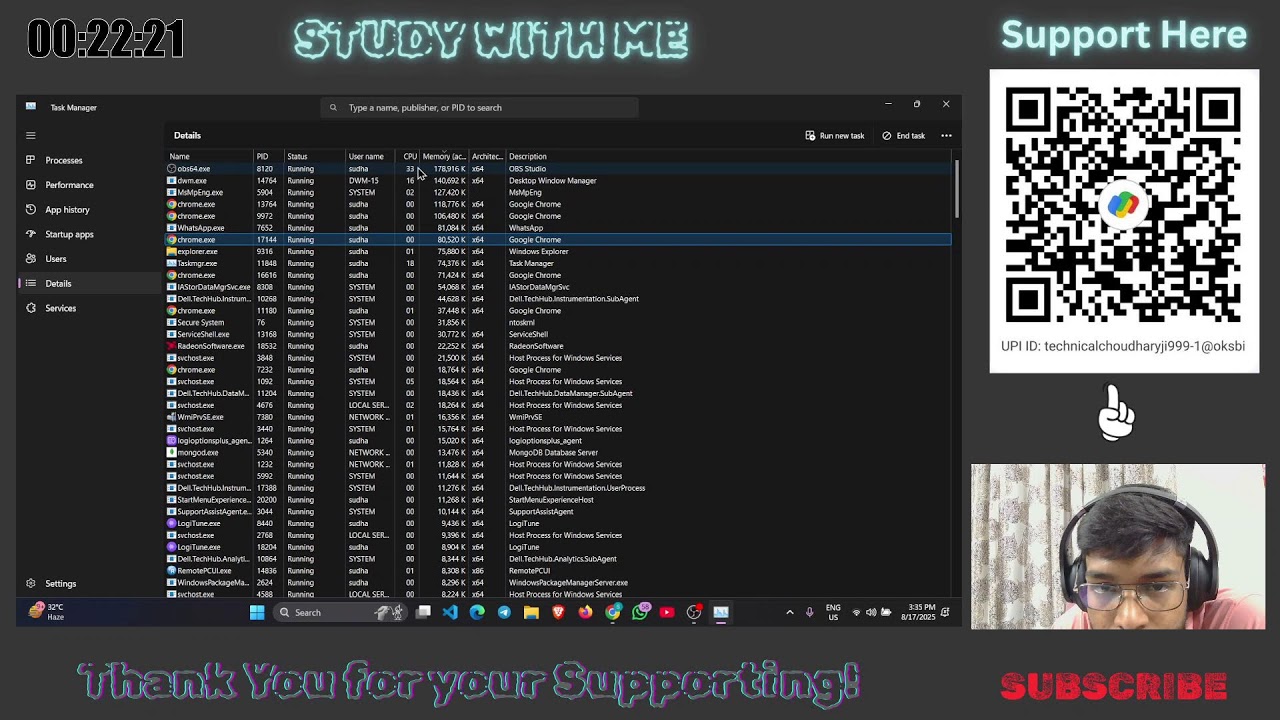Click the logioptionsplus_agent process icon
Image resolution: width=1280 pixels, height=720 pixels.
click(x=172, y=440)
